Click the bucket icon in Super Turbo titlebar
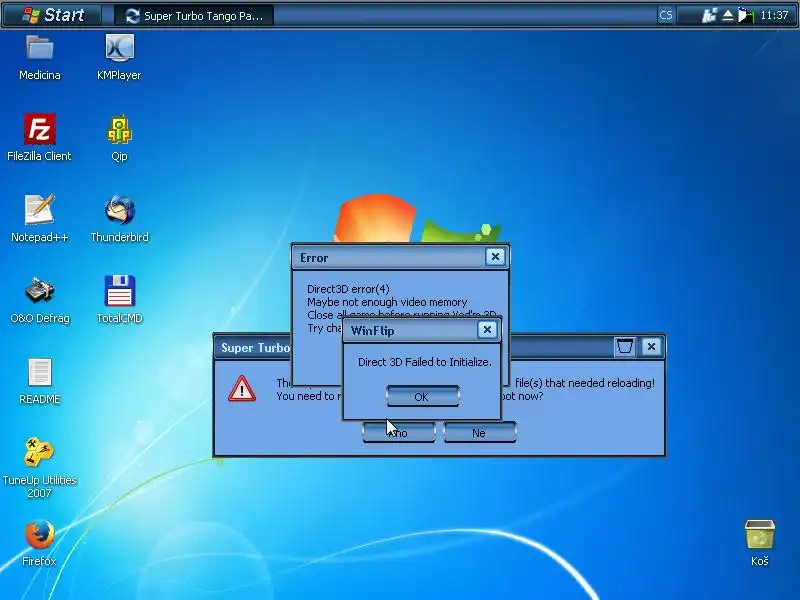800x600 pixels. click(x=625, y=347)
